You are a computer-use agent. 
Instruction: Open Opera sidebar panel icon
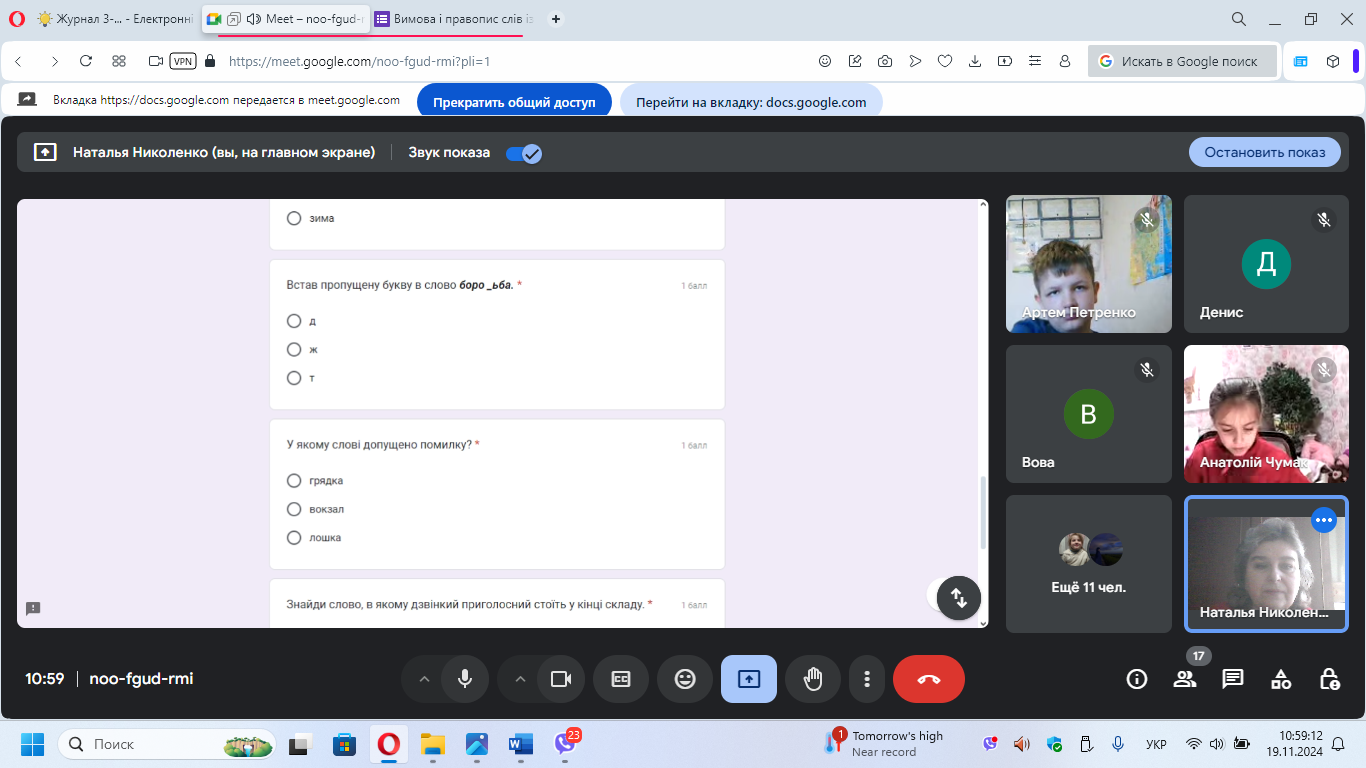[1301, 61]
